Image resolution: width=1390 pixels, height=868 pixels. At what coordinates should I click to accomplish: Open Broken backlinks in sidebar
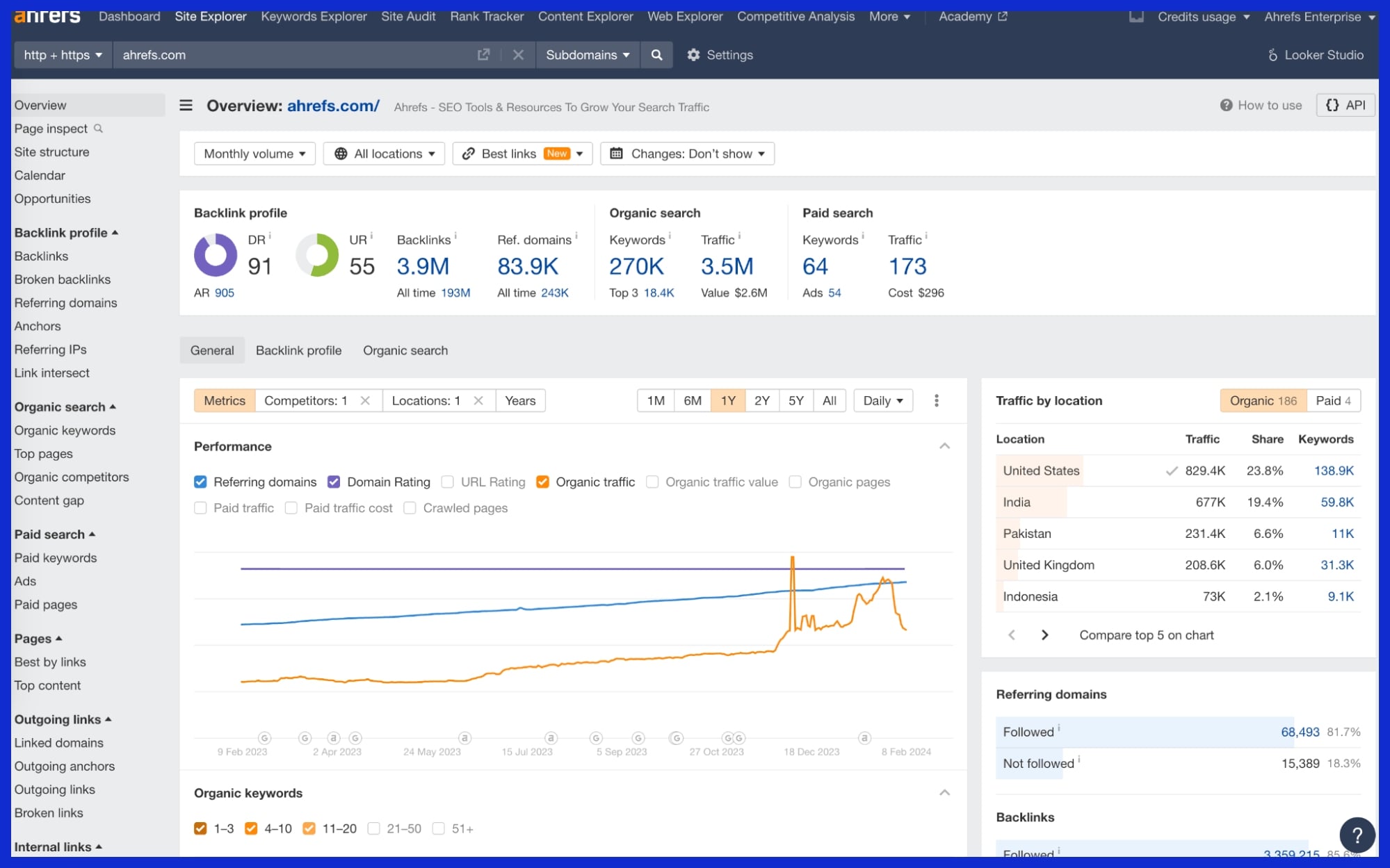(63, 279)
